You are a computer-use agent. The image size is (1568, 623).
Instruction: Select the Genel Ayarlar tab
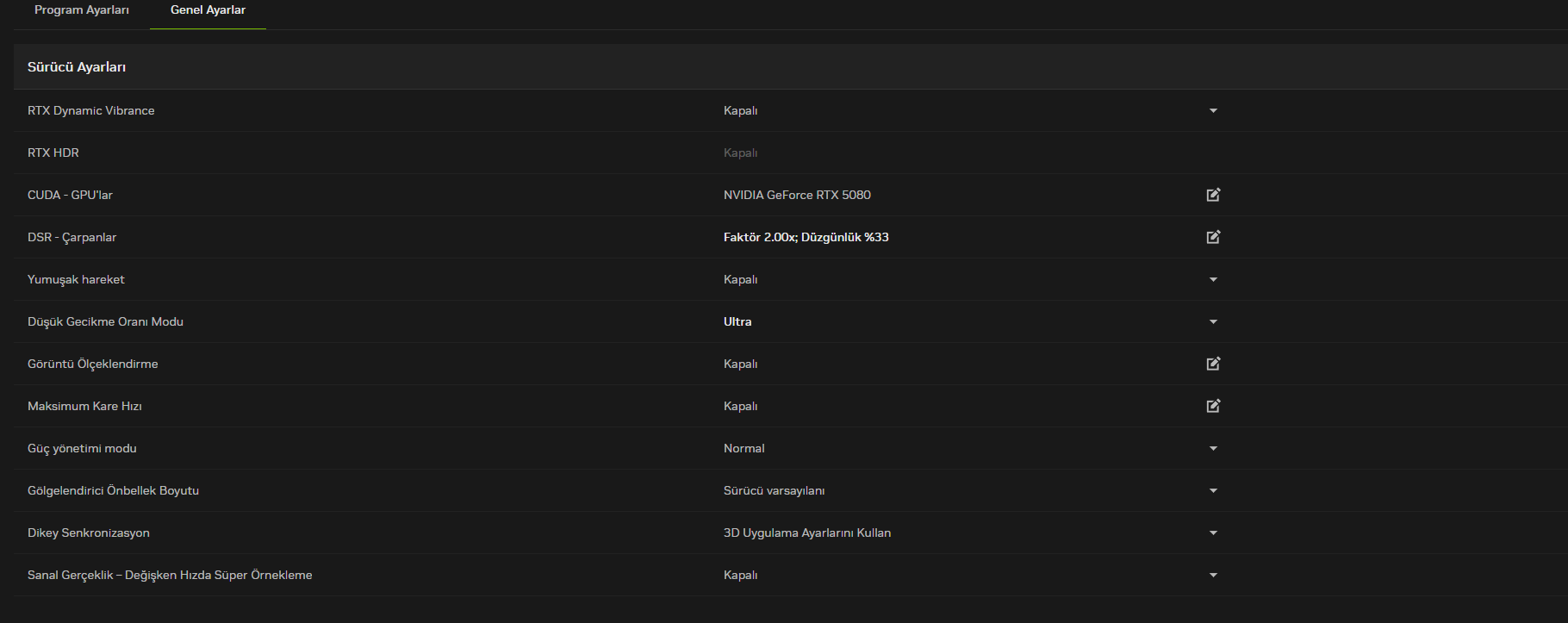click(x=208, y=10)
